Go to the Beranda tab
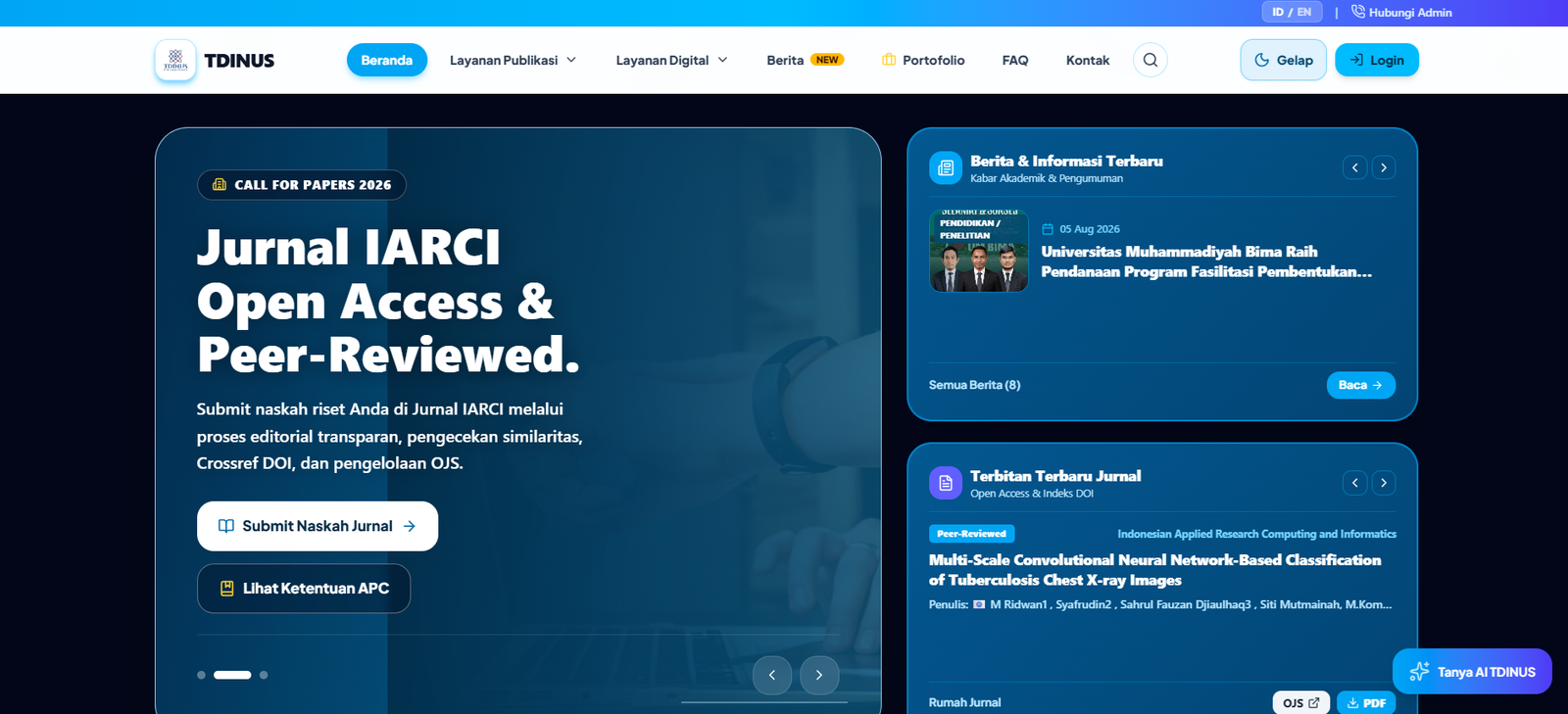Screen dimensions: 1568x714 click(x=387, y=60)
